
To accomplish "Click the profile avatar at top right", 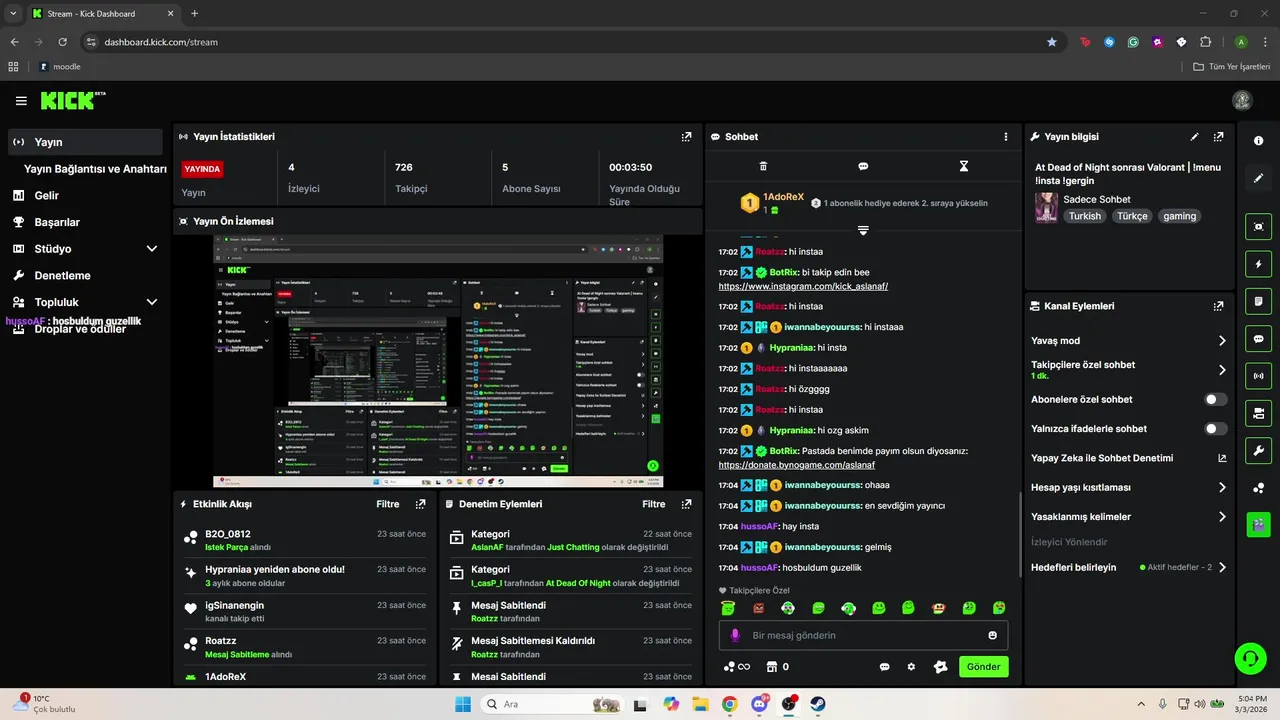I will [x=1242, y=101].
